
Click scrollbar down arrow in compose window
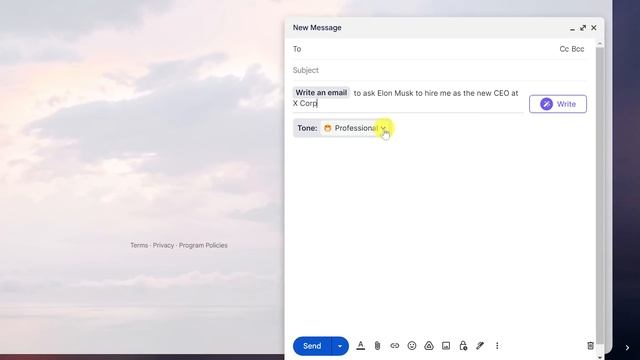pos(600,357)
